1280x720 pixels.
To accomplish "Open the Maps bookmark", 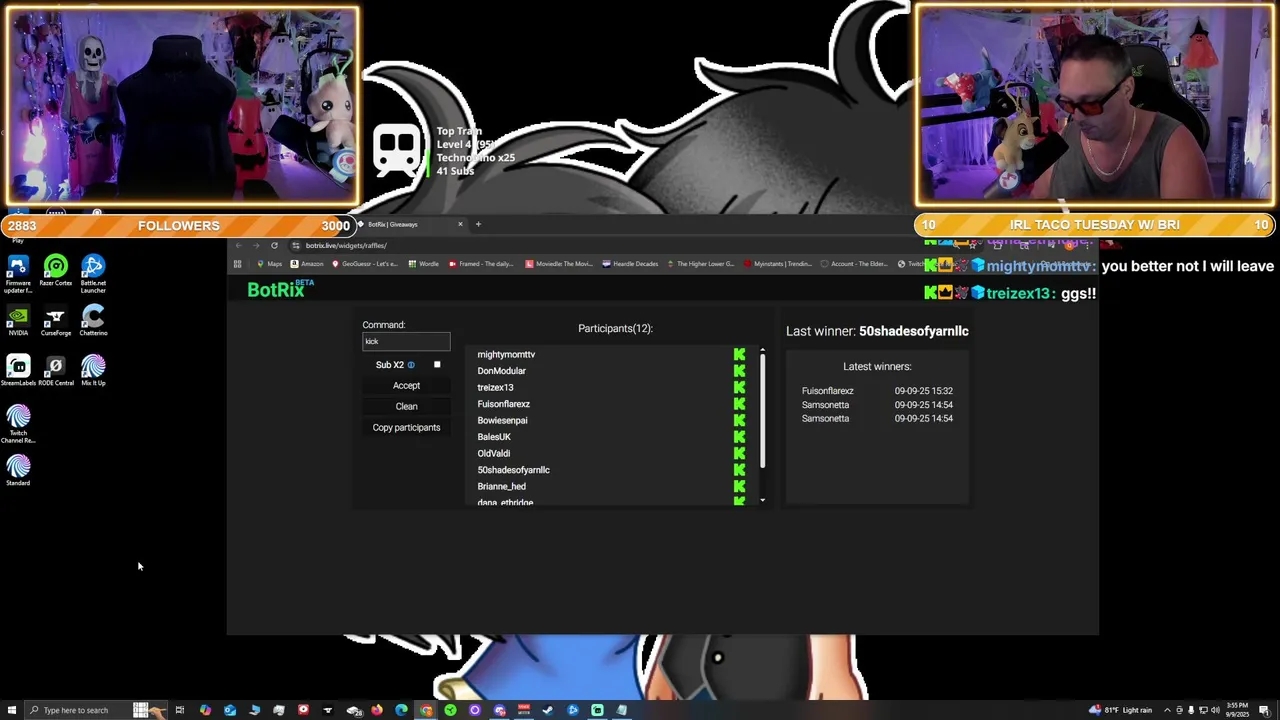I will [x=270, y=264].
